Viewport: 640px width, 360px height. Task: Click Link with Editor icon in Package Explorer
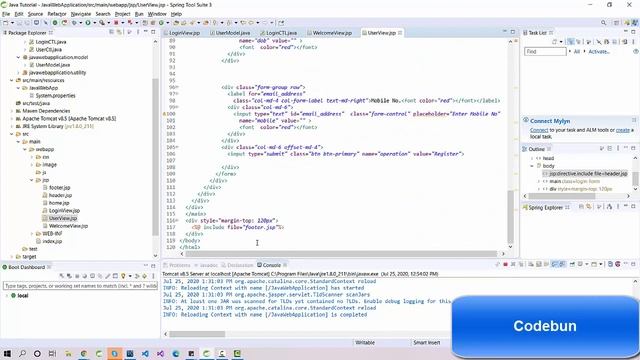pyautogui.click(x=119, y=32)
